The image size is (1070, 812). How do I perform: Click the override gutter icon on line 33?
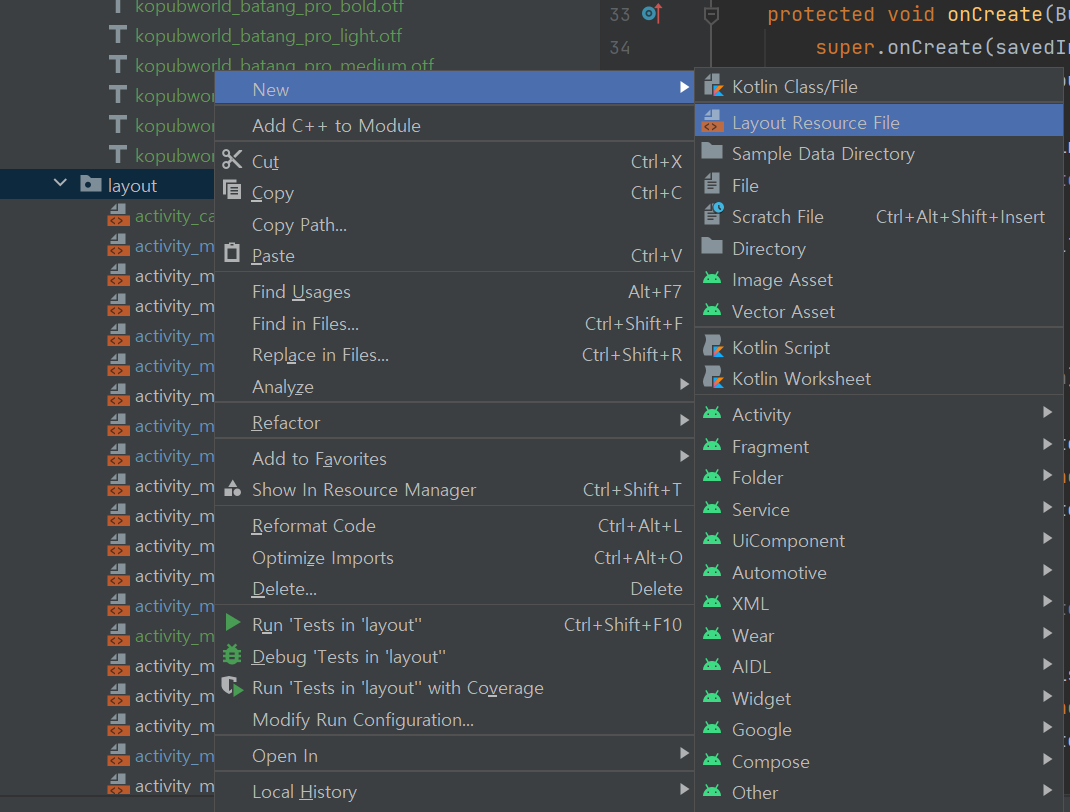click(652, 13)
